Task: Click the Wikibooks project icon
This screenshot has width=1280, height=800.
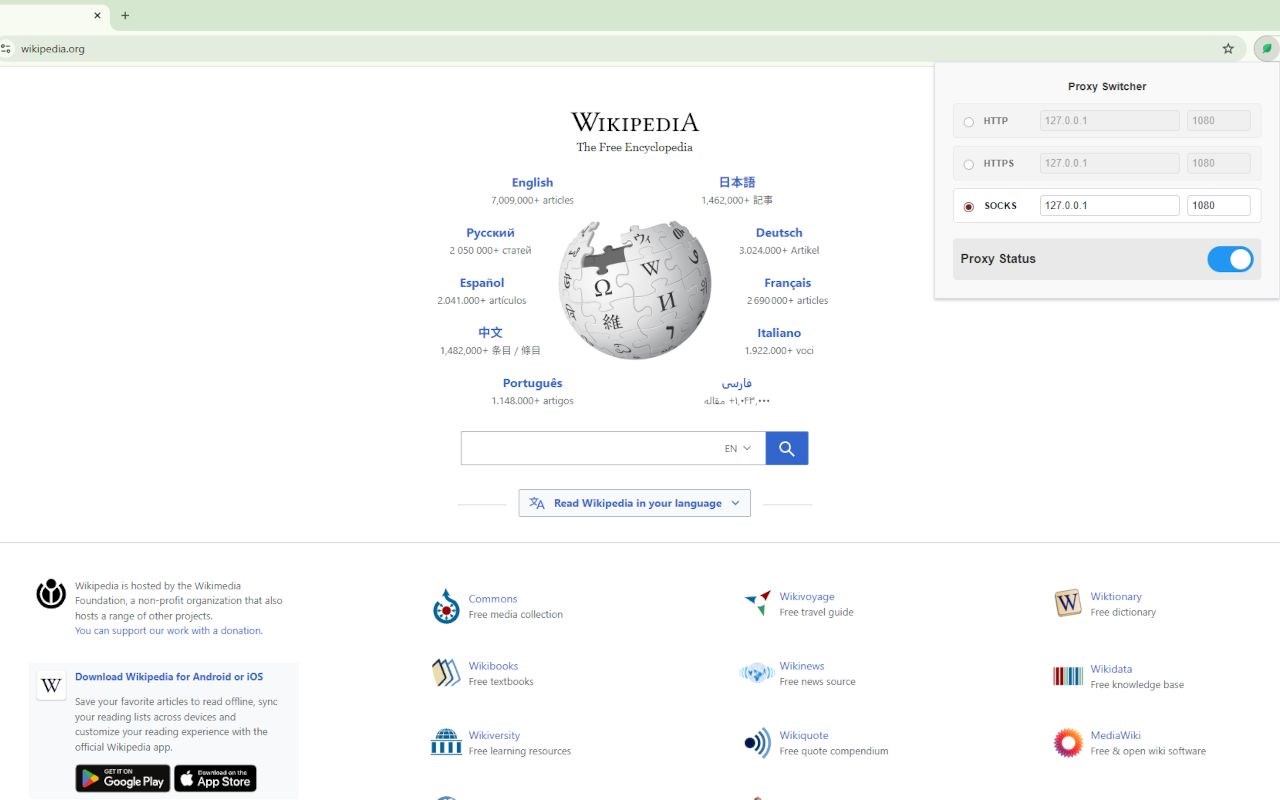Action: 446,673
